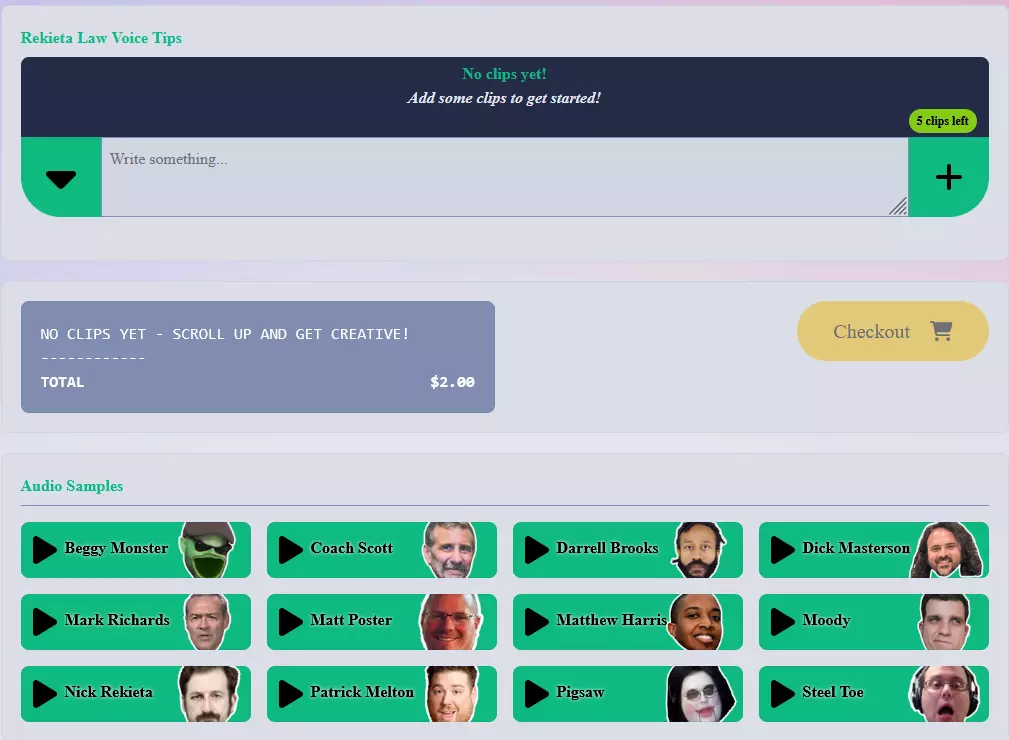The image size is (1009, 740).
Task: Focus the 'Write something...' text box
Action: [504, 177]
